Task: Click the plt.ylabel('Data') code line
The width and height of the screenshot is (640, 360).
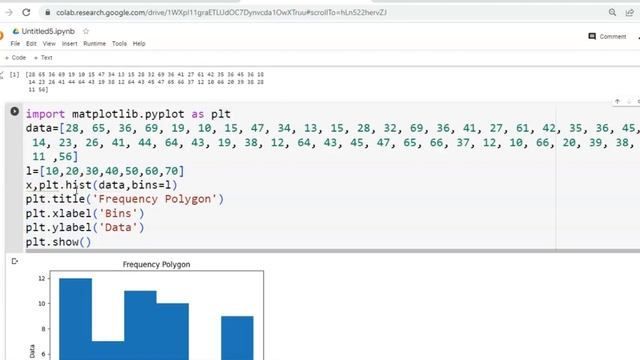Action: pos(85,227)
